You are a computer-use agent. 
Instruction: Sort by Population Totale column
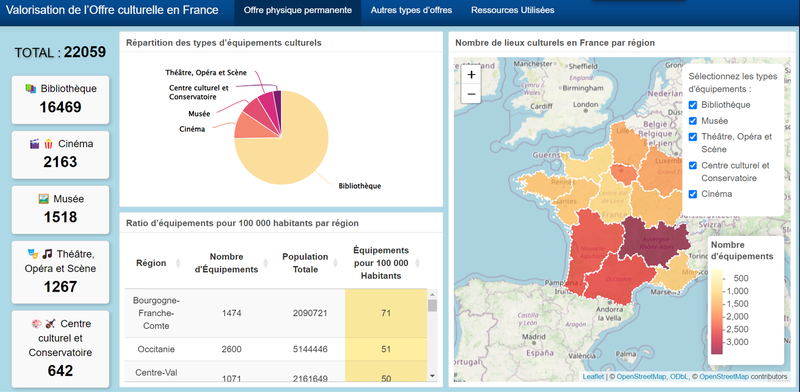click(336, 263)
